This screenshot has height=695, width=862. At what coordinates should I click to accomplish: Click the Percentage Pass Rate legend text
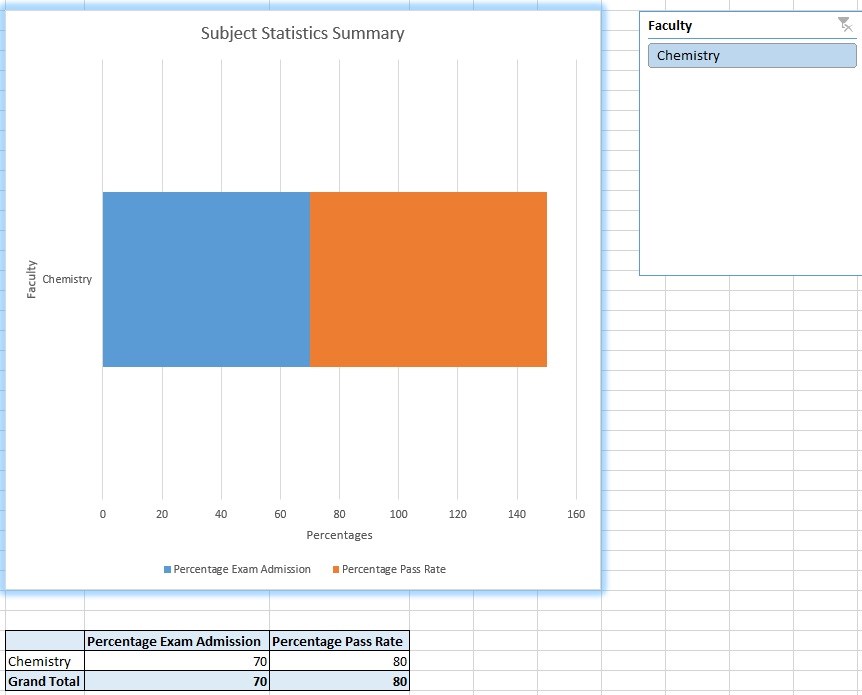click(394, 570)
